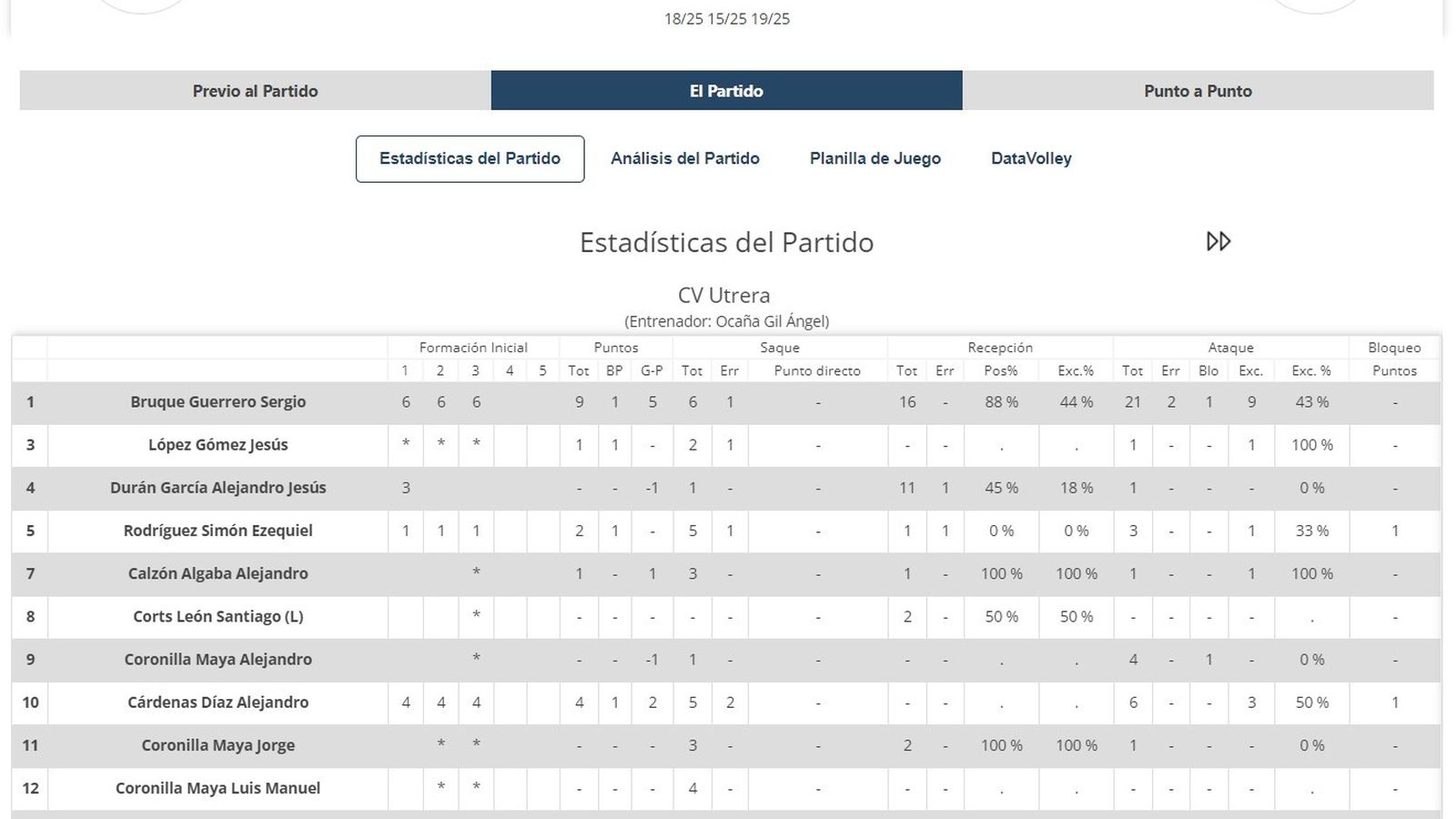
Task: Click the Ataque column header
Action: coord(1230,347)
